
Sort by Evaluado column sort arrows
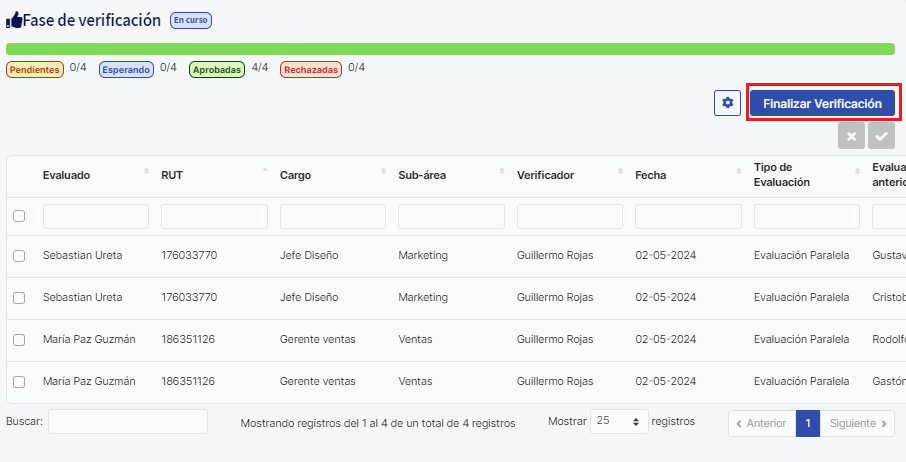tap(147, 175)
